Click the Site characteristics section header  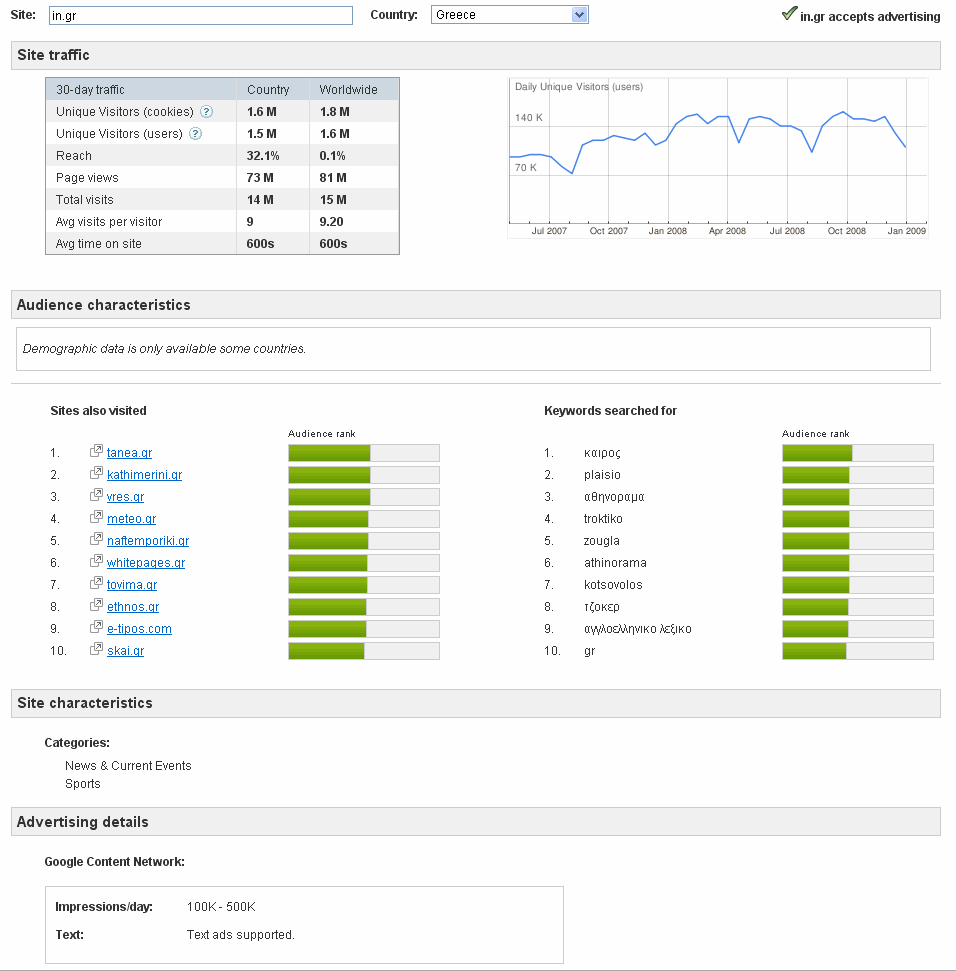[476, 703]
